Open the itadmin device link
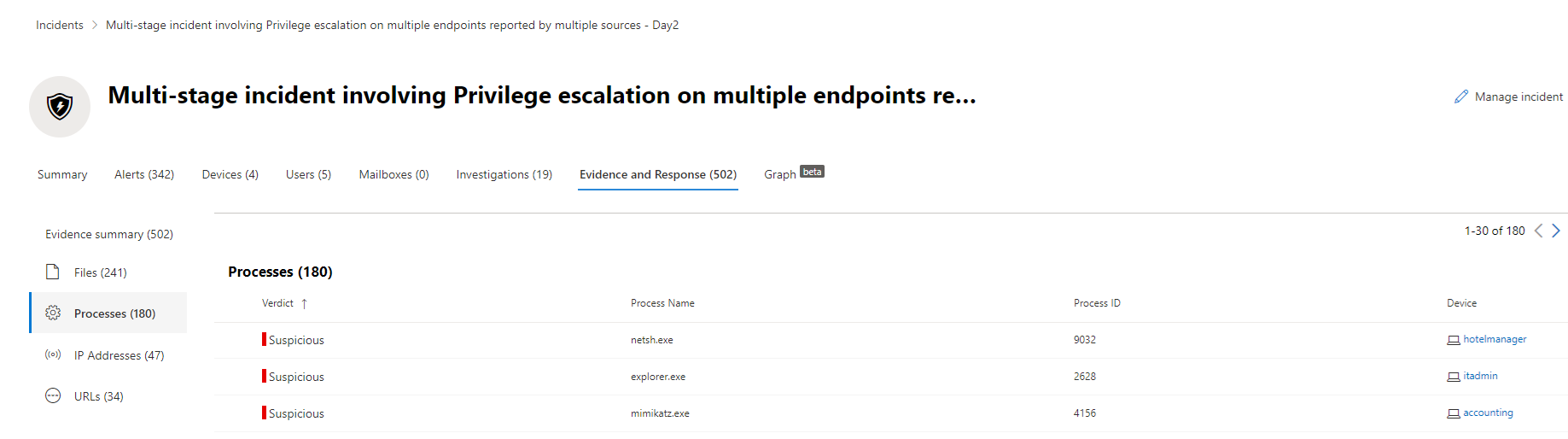 [1480, 376]
